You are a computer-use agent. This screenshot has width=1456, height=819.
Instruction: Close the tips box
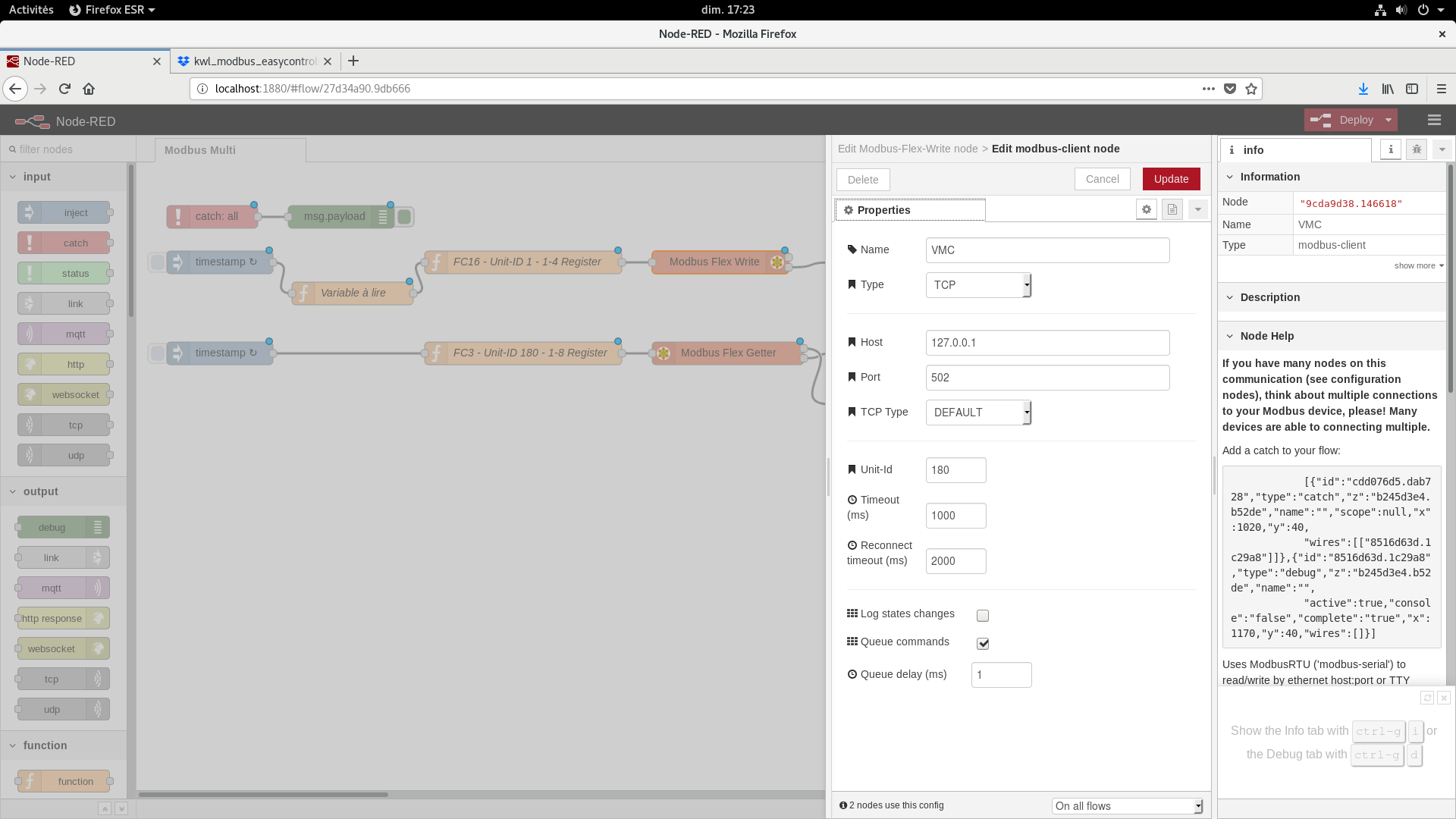pos(1444,698)
